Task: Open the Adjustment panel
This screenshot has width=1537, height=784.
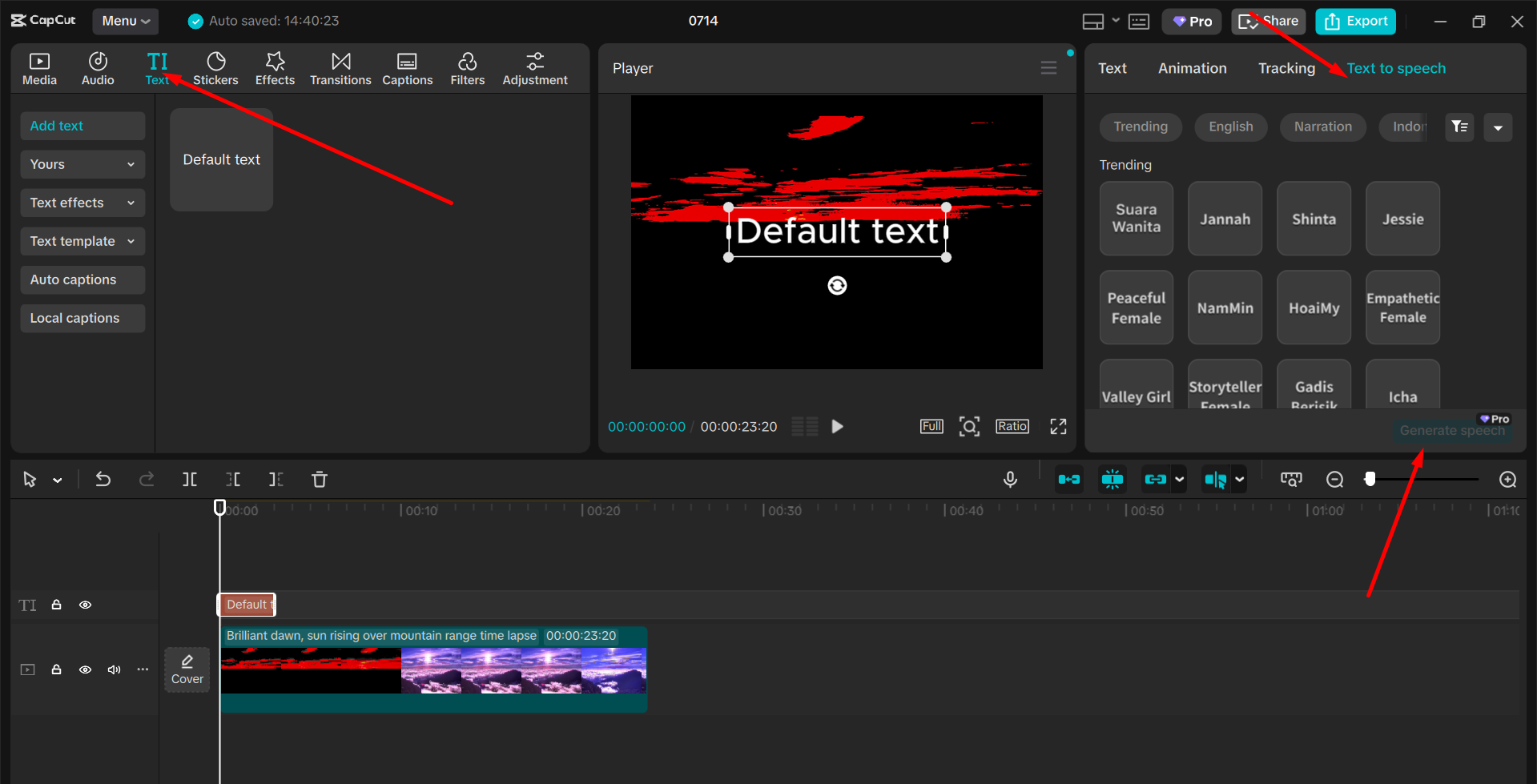Action: 535,69
